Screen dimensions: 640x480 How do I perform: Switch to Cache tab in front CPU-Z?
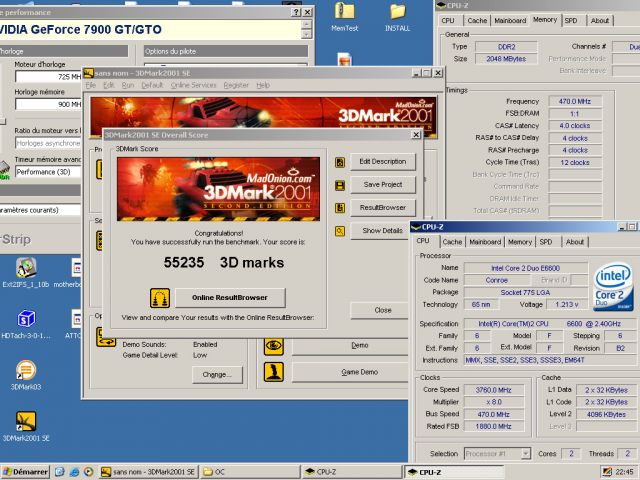point(452,242)
